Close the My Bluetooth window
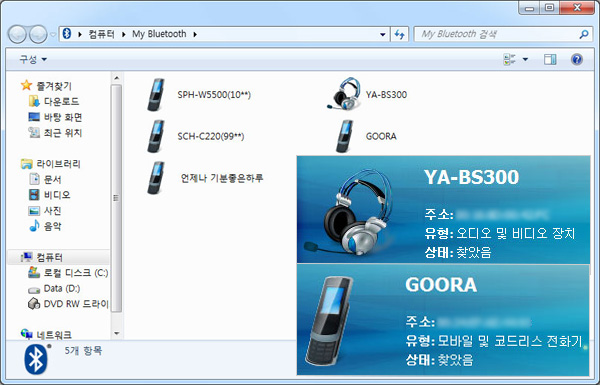600x385 pixels. click(x=577, y=8)
